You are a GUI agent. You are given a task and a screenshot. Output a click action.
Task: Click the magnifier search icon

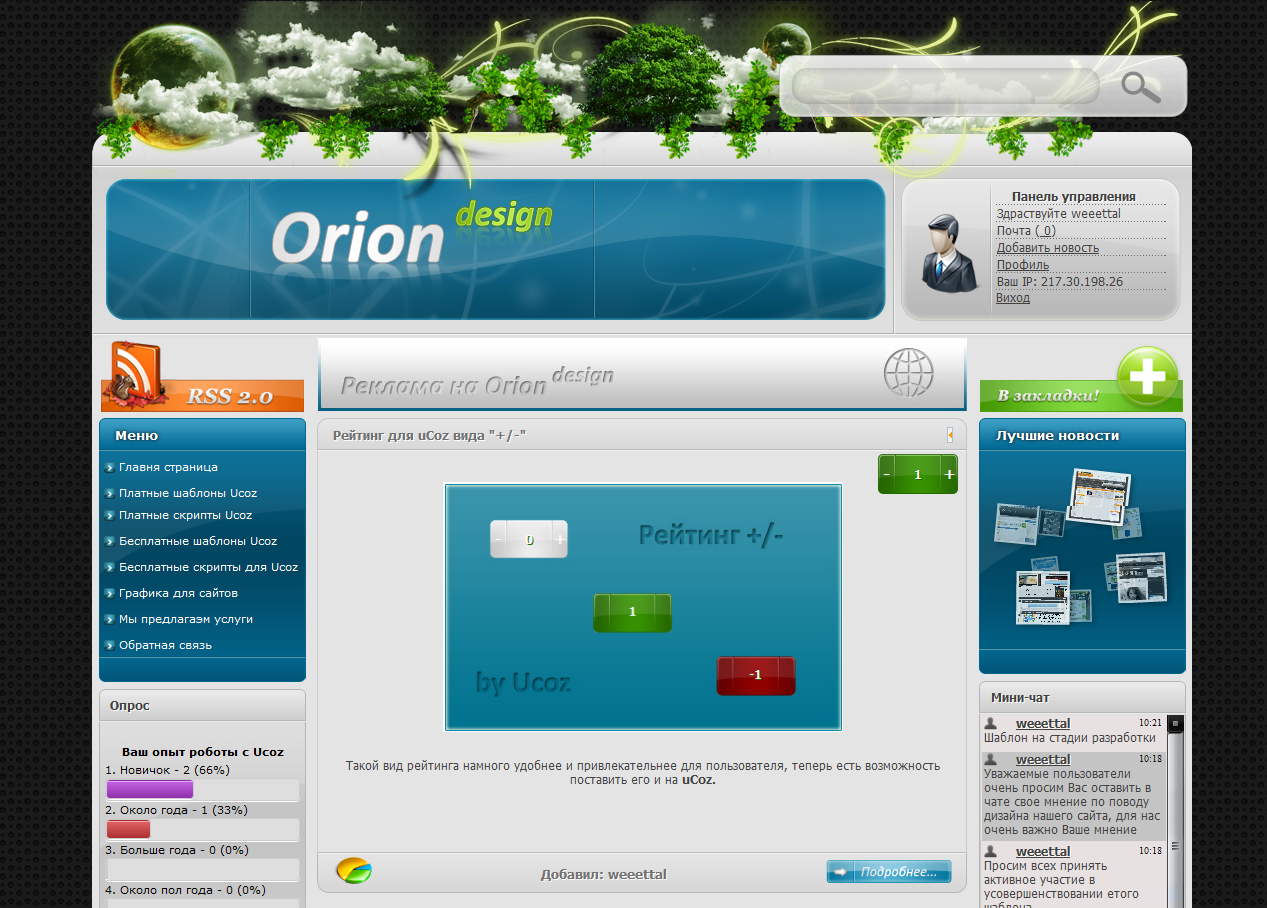tap(1141, 88)
